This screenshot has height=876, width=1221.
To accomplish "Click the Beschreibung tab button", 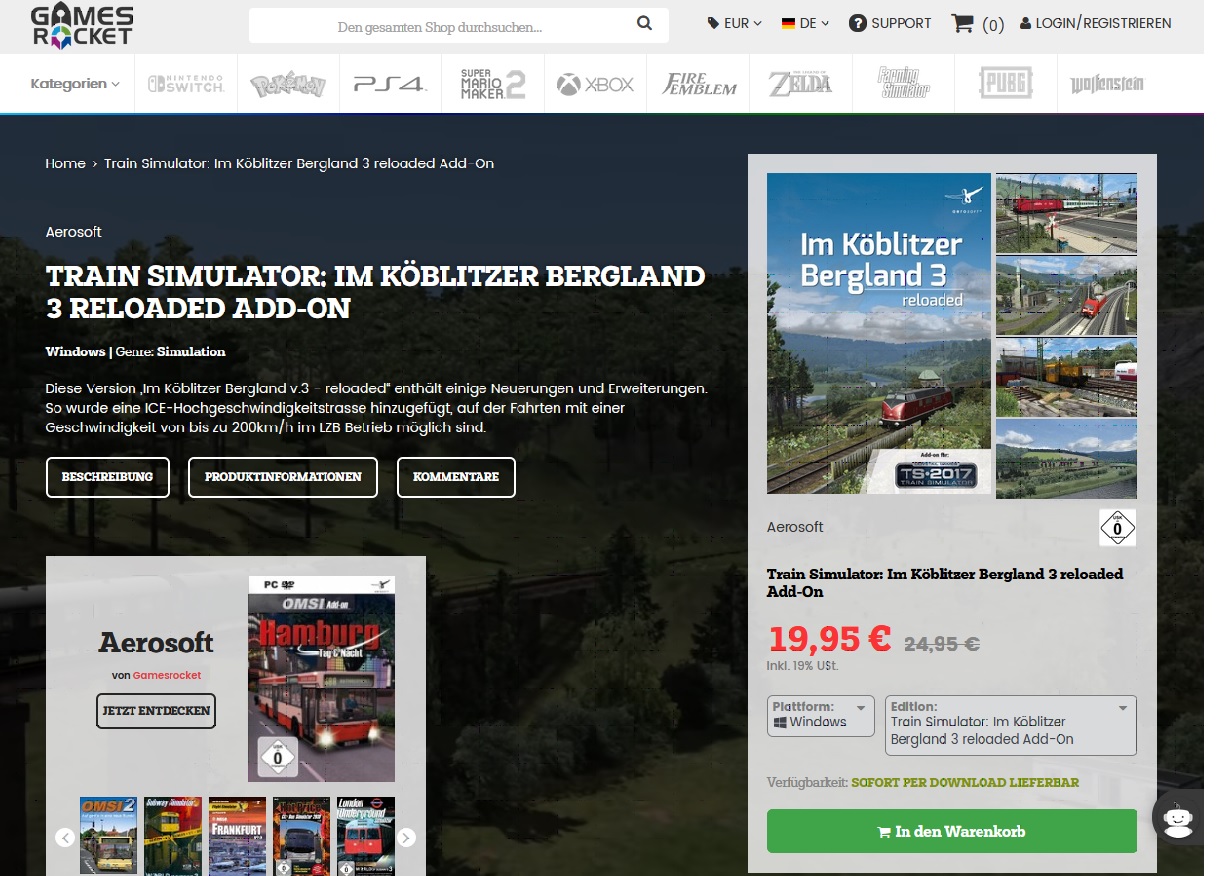I will click(x=108, y=477).
